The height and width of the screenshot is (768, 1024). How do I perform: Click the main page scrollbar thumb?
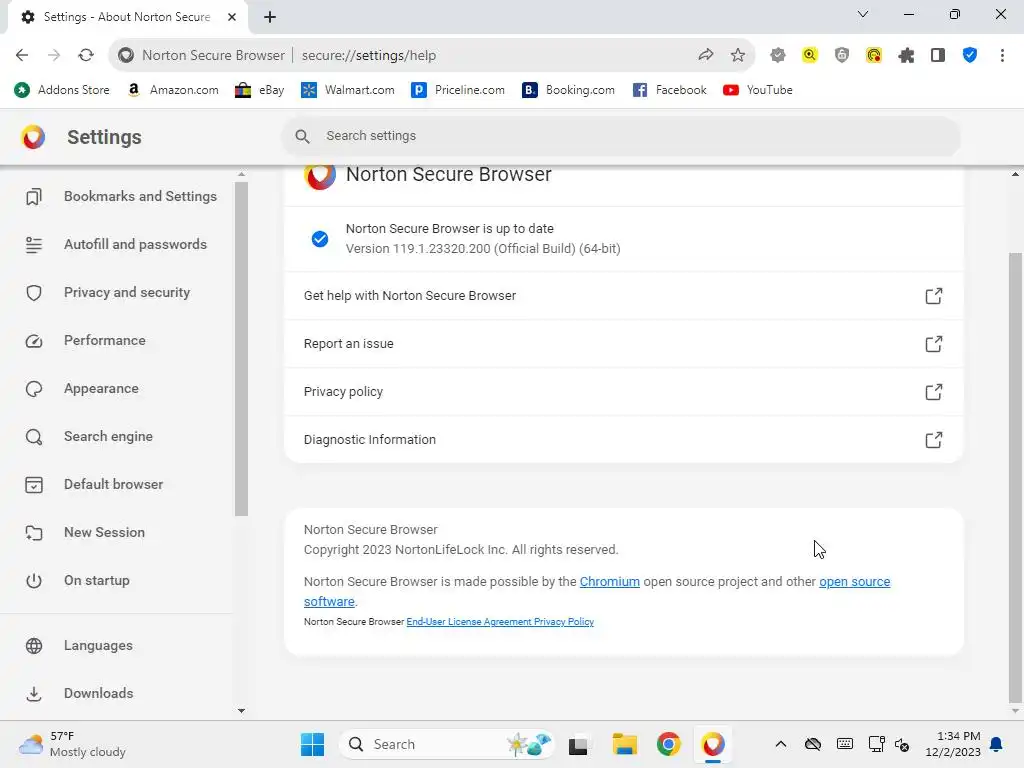1015,477
